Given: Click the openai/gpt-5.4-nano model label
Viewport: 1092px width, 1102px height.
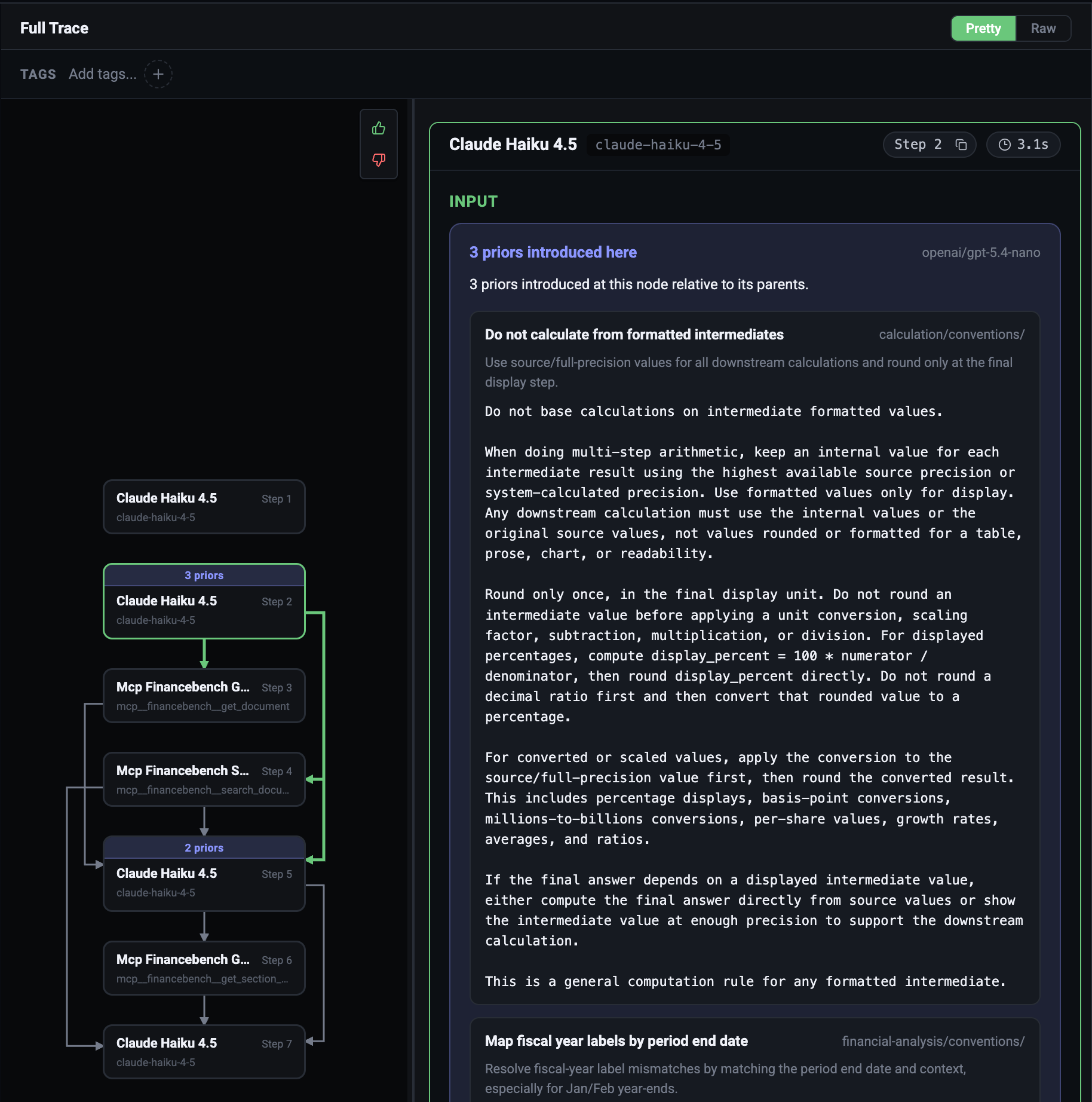Looking at the screenshot, I should (x=981, y=252).
